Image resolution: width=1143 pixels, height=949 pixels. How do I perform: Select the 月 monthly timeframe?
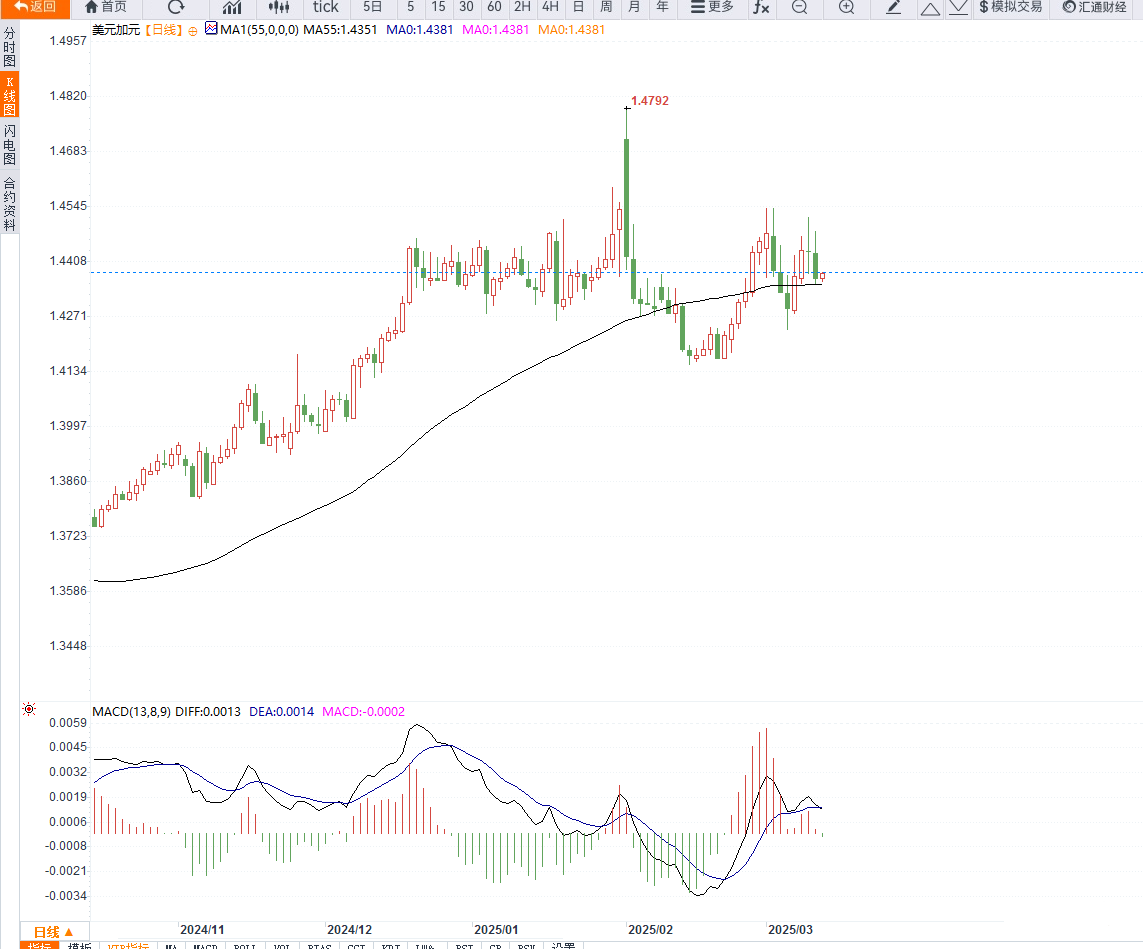pos(634,7)
